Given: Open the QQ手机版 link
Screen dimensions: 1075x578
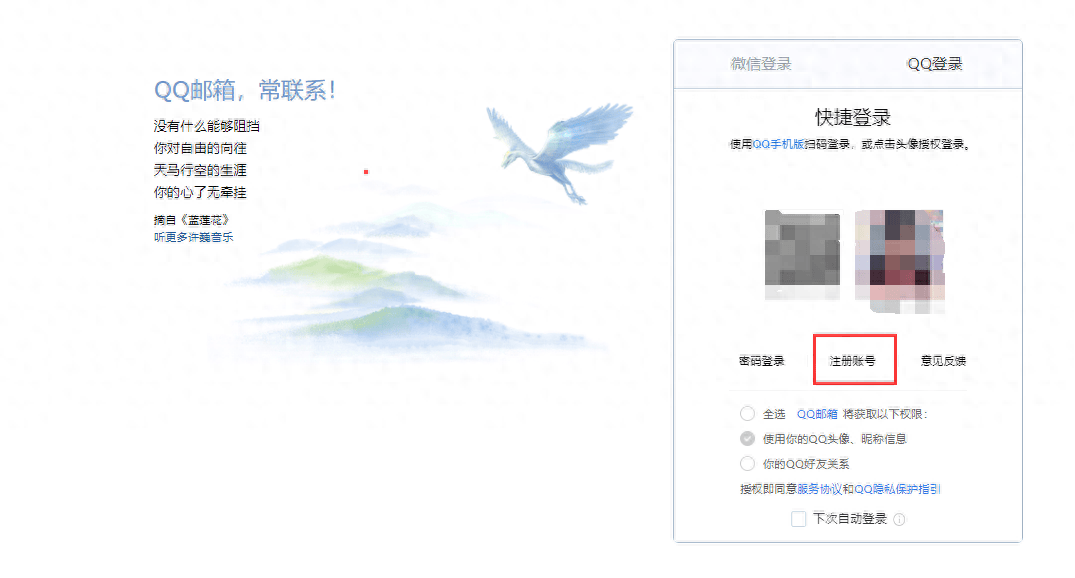Looking at the screenshot, I should [778, 144].
